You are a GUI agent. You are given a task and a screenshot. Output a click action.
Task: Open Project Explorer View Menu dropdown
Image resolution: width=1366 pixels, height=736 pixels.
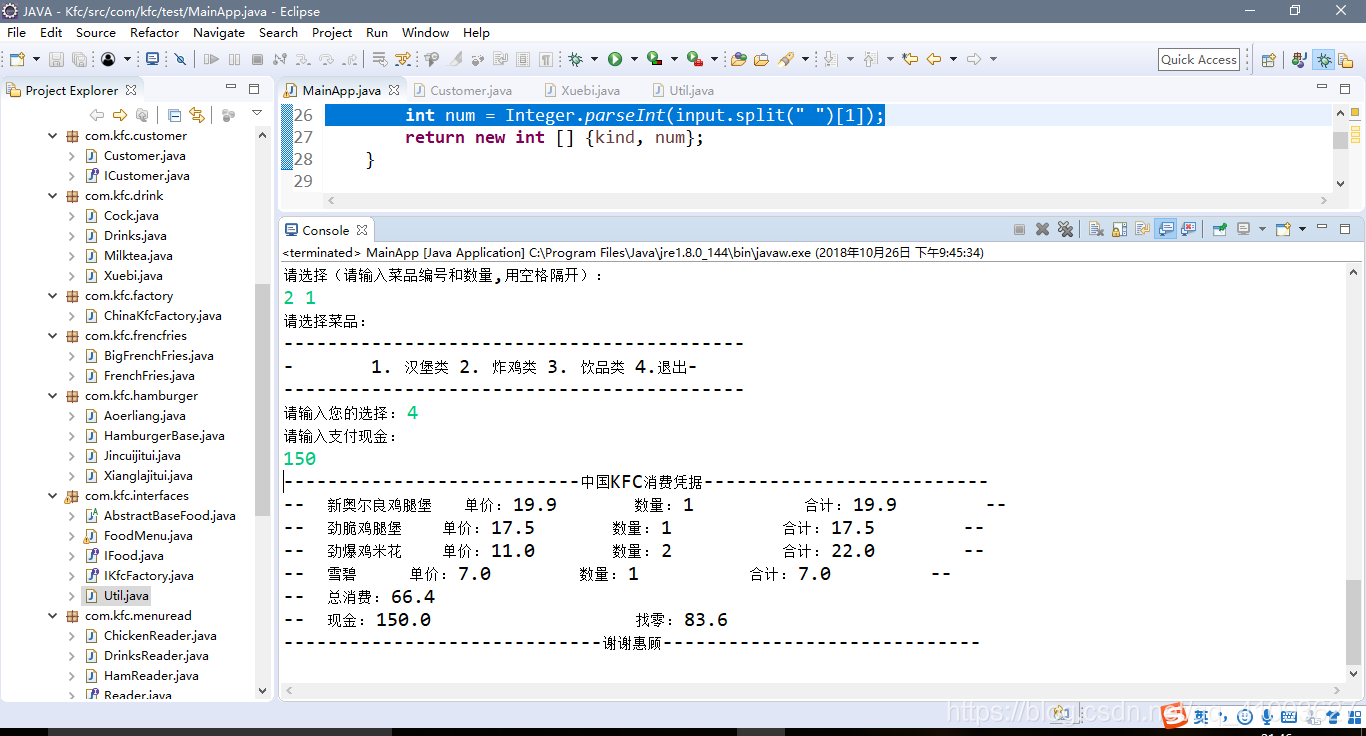tap(257, 114)
